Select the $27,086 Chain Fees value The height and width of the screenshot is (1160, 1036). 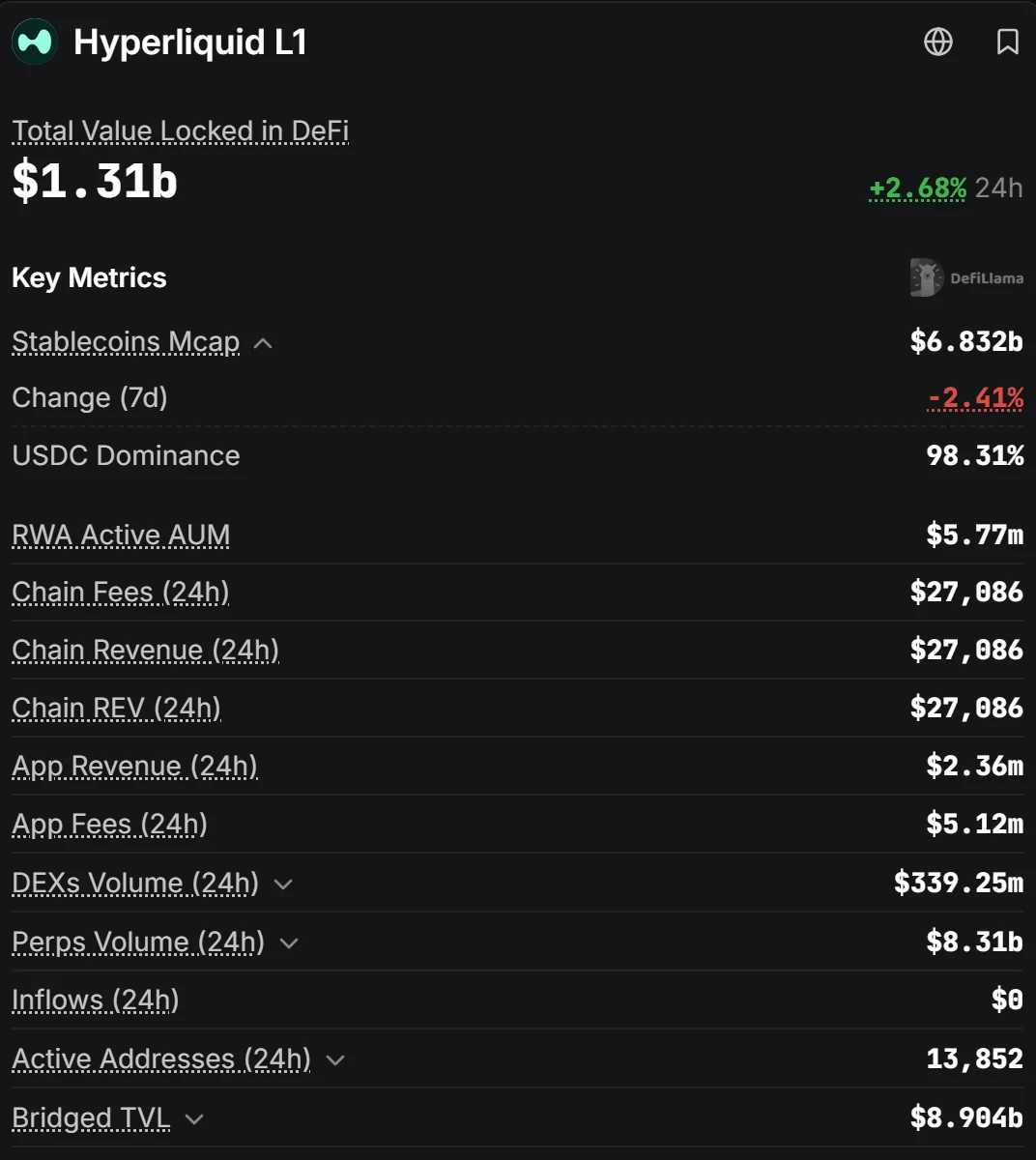point(966,592)
